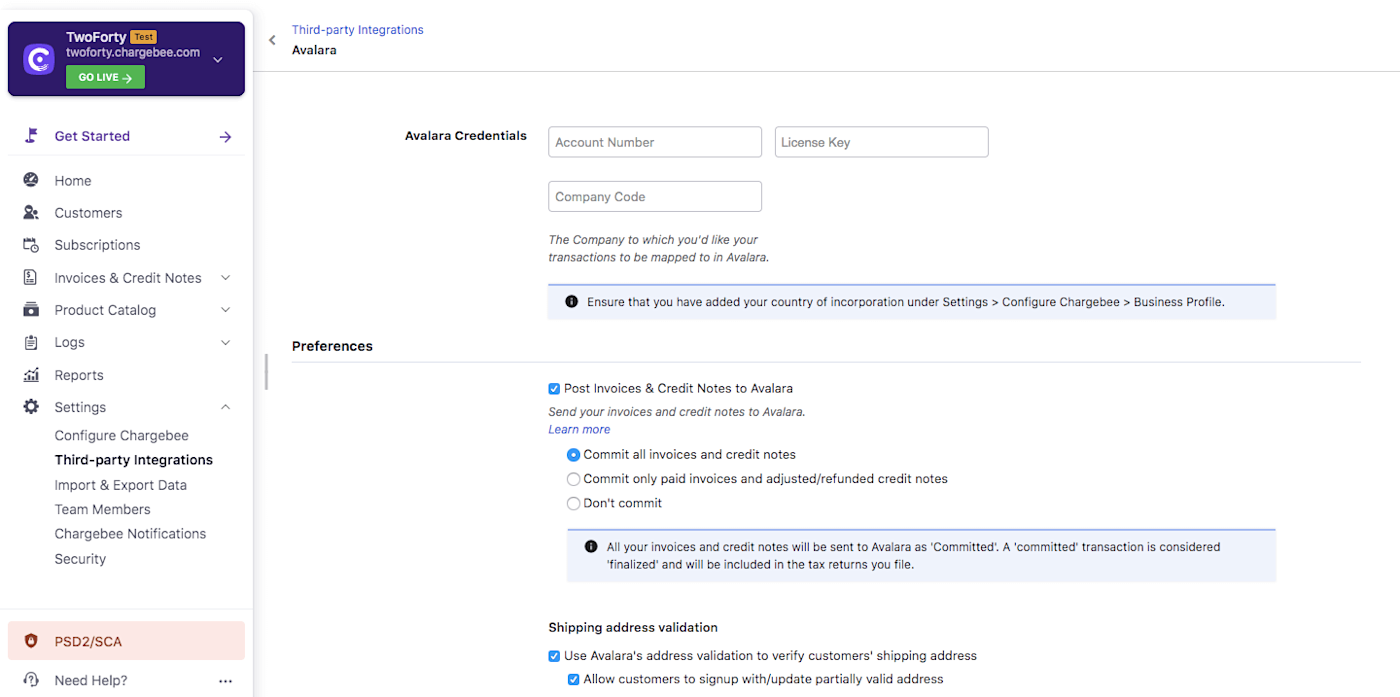The image size is (1400, 697).
Task: Open Import & Export Data
Action: [x=120, y=485]
